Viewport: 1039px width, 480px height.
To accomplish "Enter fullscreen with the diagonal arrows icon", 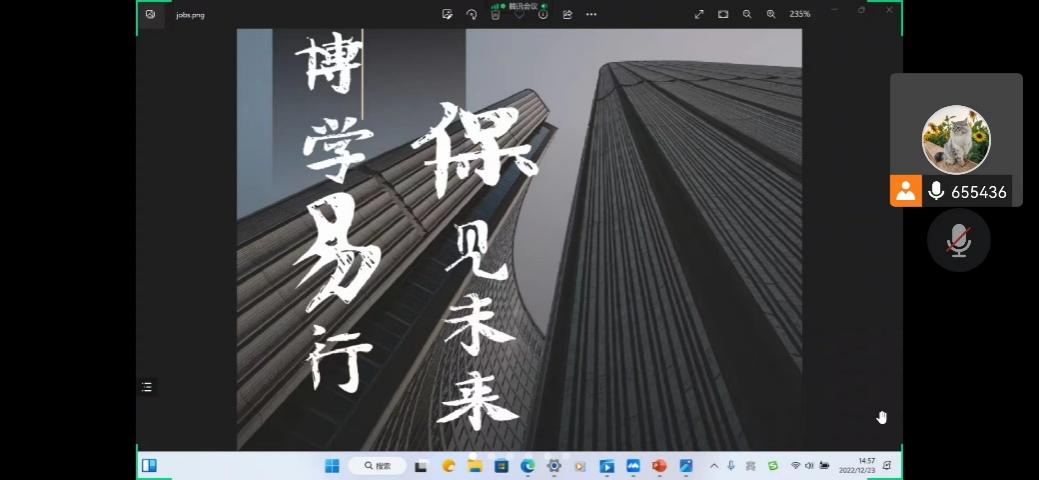I will click(699, 14).
